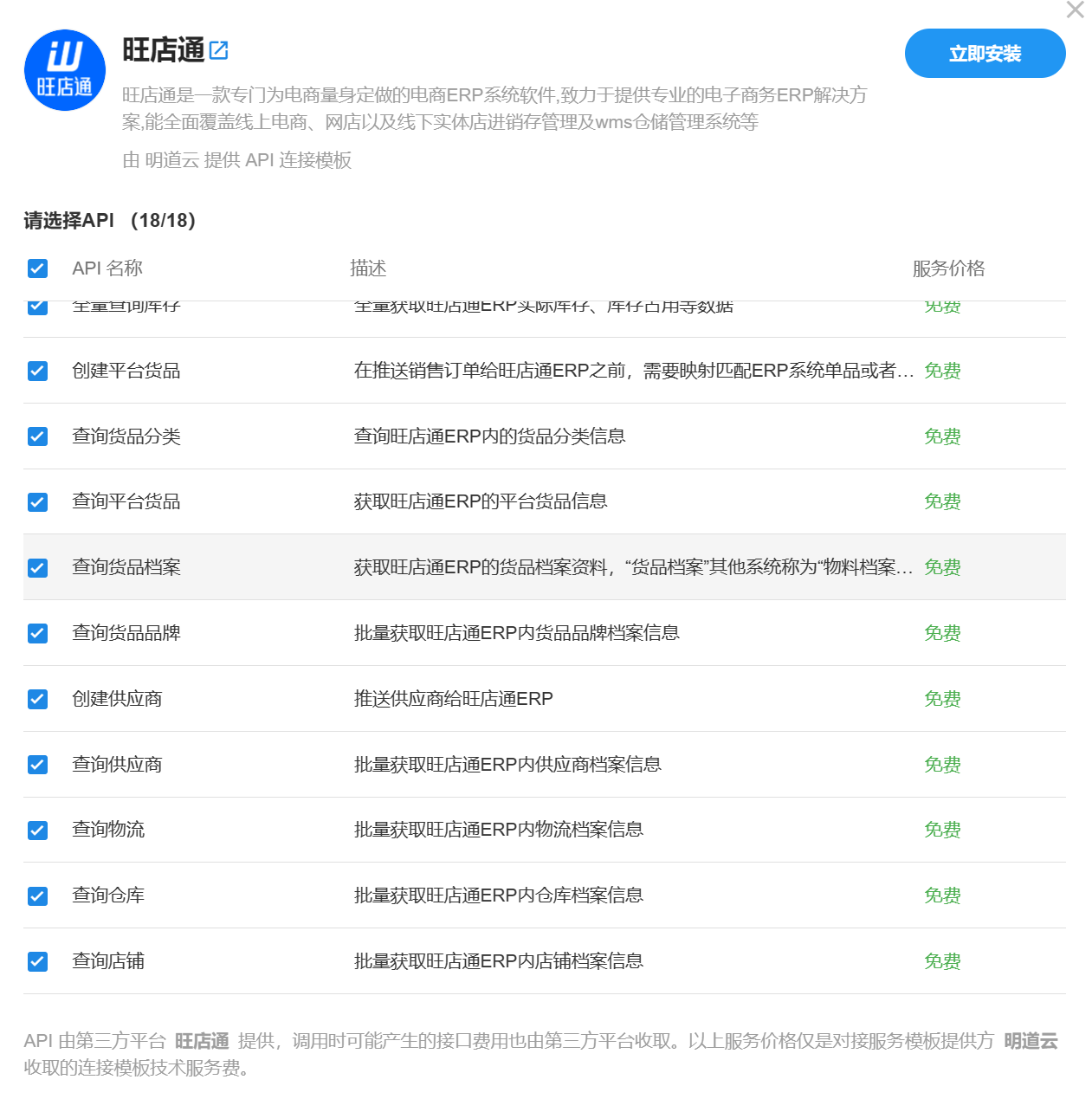The height and width of the screenshot is (1099, 1092).
Task: Uncheck the 创建平台货品 checkbox
Action: click(x=37, y=371)
